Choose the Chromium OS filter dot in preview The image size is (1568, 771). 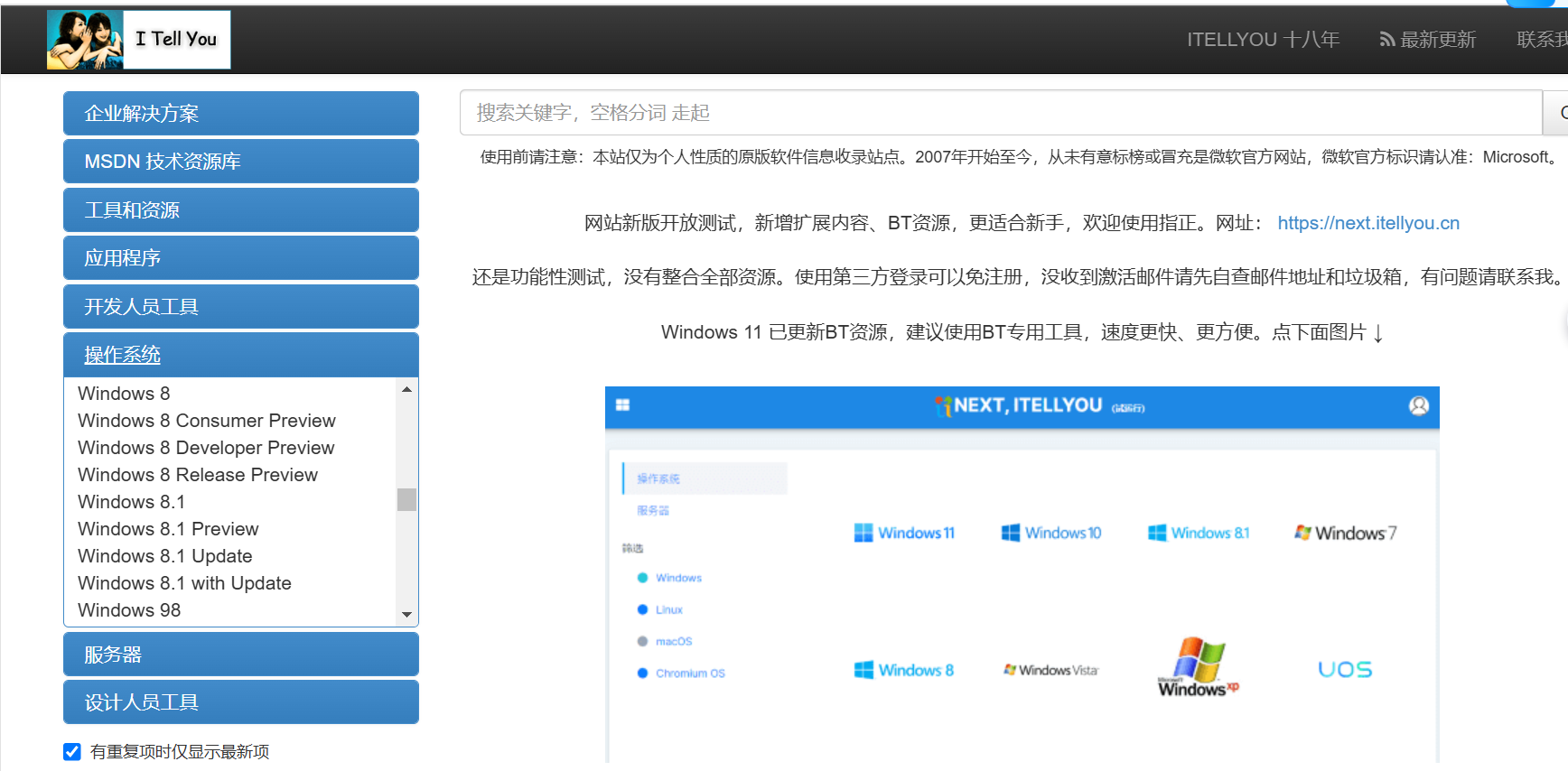642,673
